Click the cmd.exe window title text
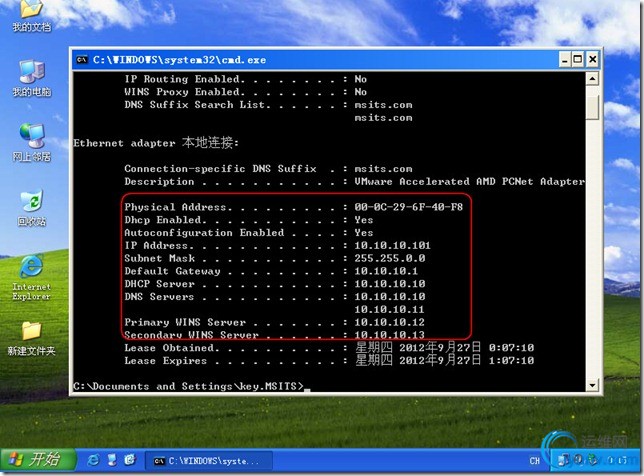This screenshot has height=476, width=644. [179, 60]
